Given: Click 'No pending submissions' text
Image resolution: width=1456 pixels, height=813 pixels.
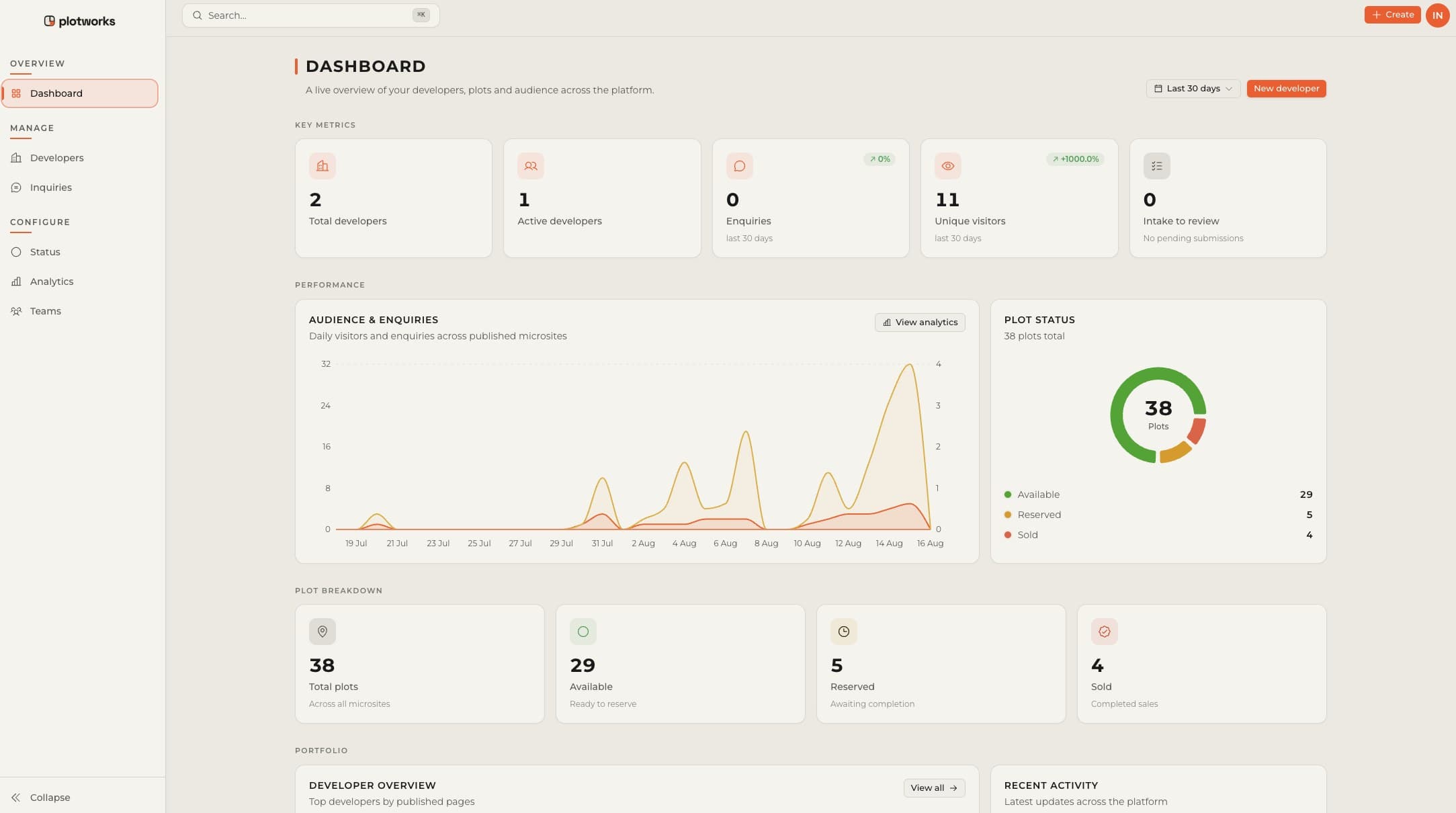Looking at the screenshot, I should [1193, 239].
